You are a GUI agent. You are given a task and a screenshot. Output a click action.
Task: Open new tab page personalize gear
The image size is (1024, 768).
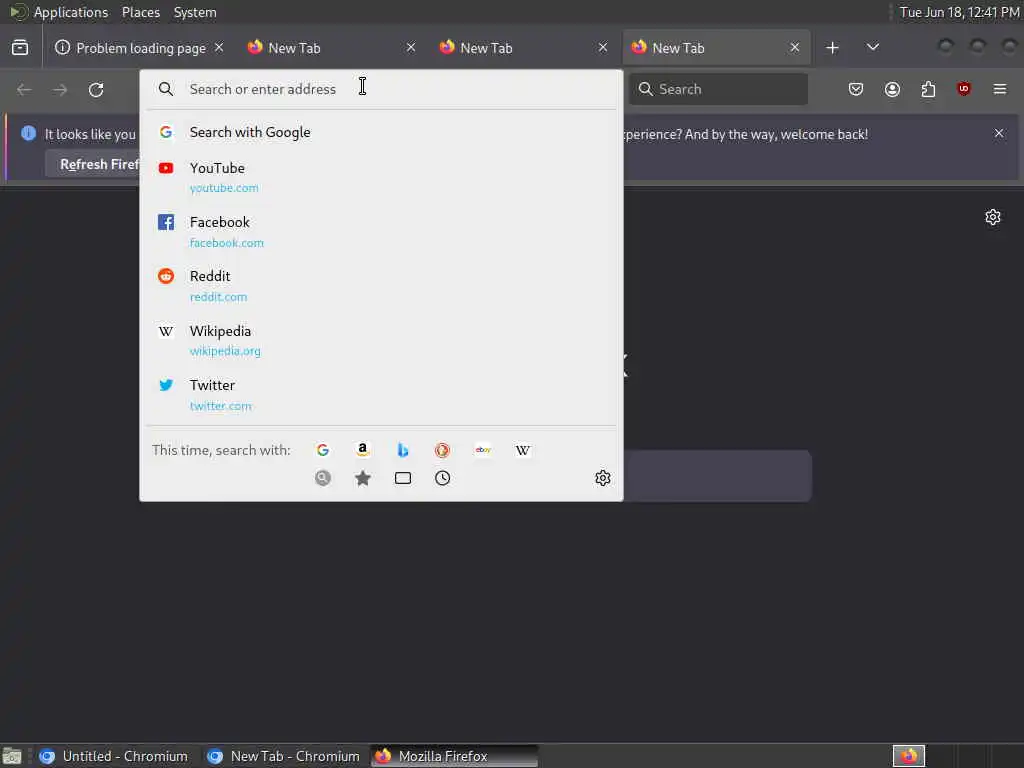[x=993, y=217]
